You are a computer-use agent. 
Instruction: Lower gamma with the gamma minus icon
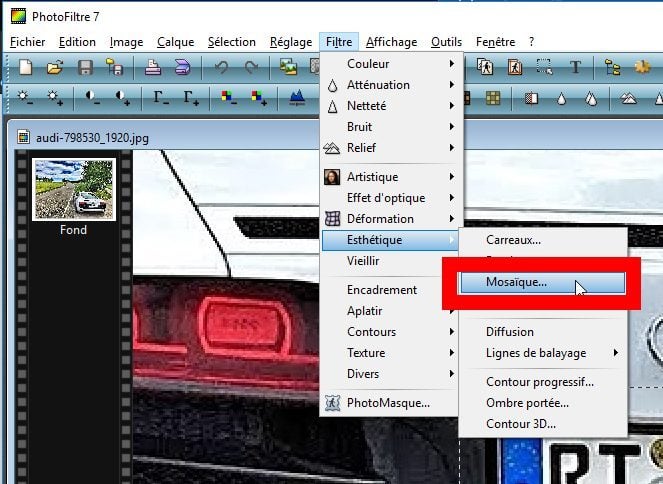161,98
